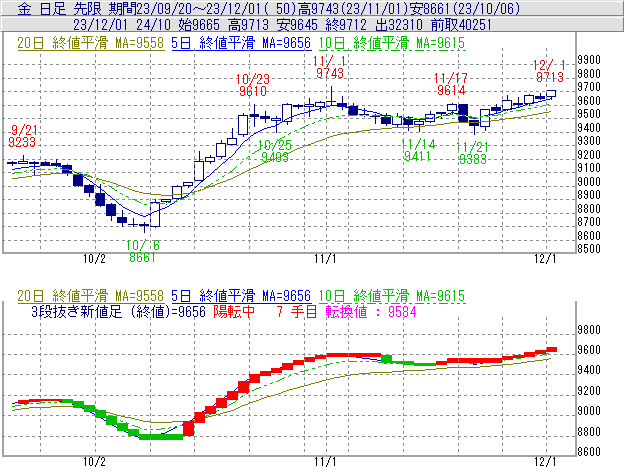This screenshot has width=624, height=475.
Task: Click the 金 日足 先限 chart title
Action: pyautogui.click(x=46, y=8)
